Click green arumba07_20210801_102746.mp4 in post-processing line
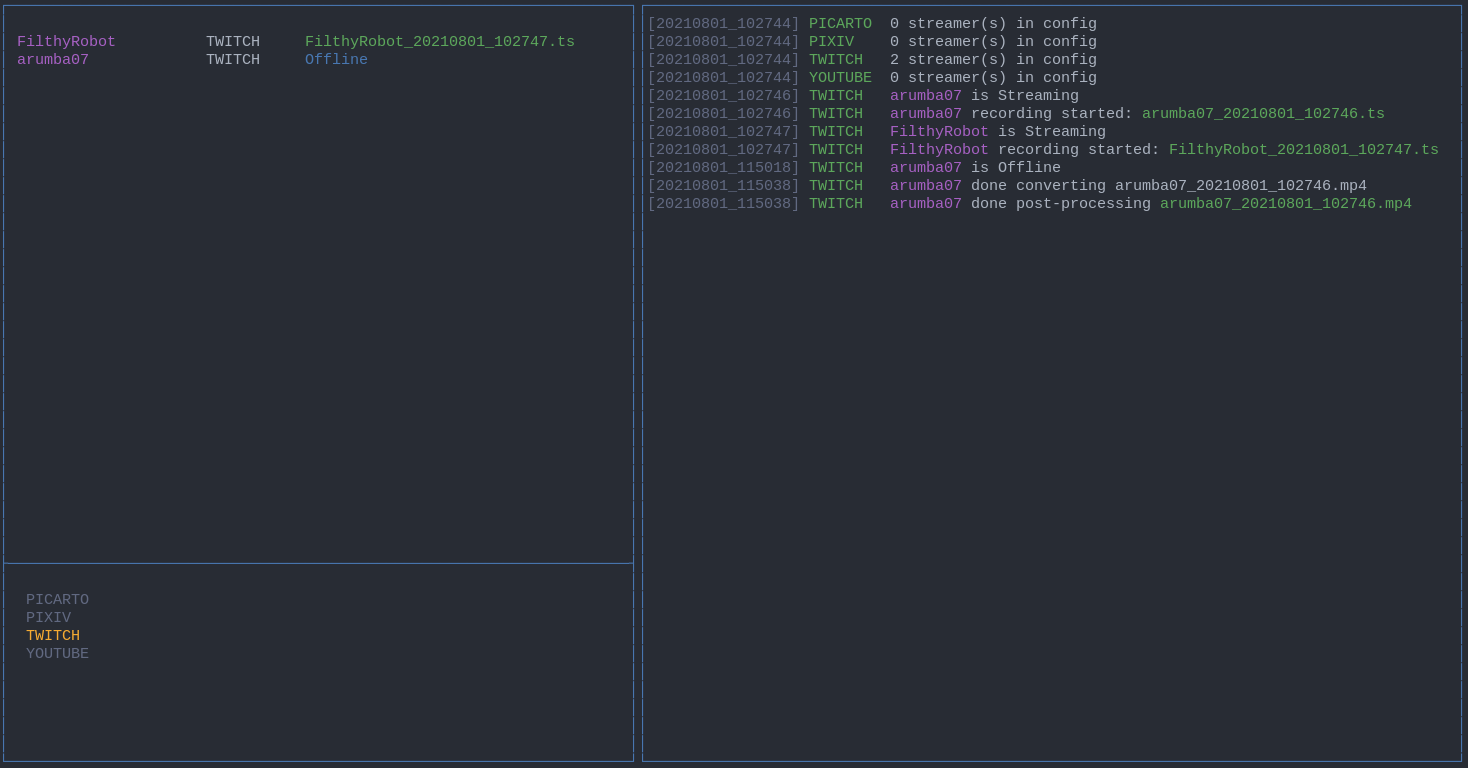This screenshot has width=1468, height=768. point(1285,204)
